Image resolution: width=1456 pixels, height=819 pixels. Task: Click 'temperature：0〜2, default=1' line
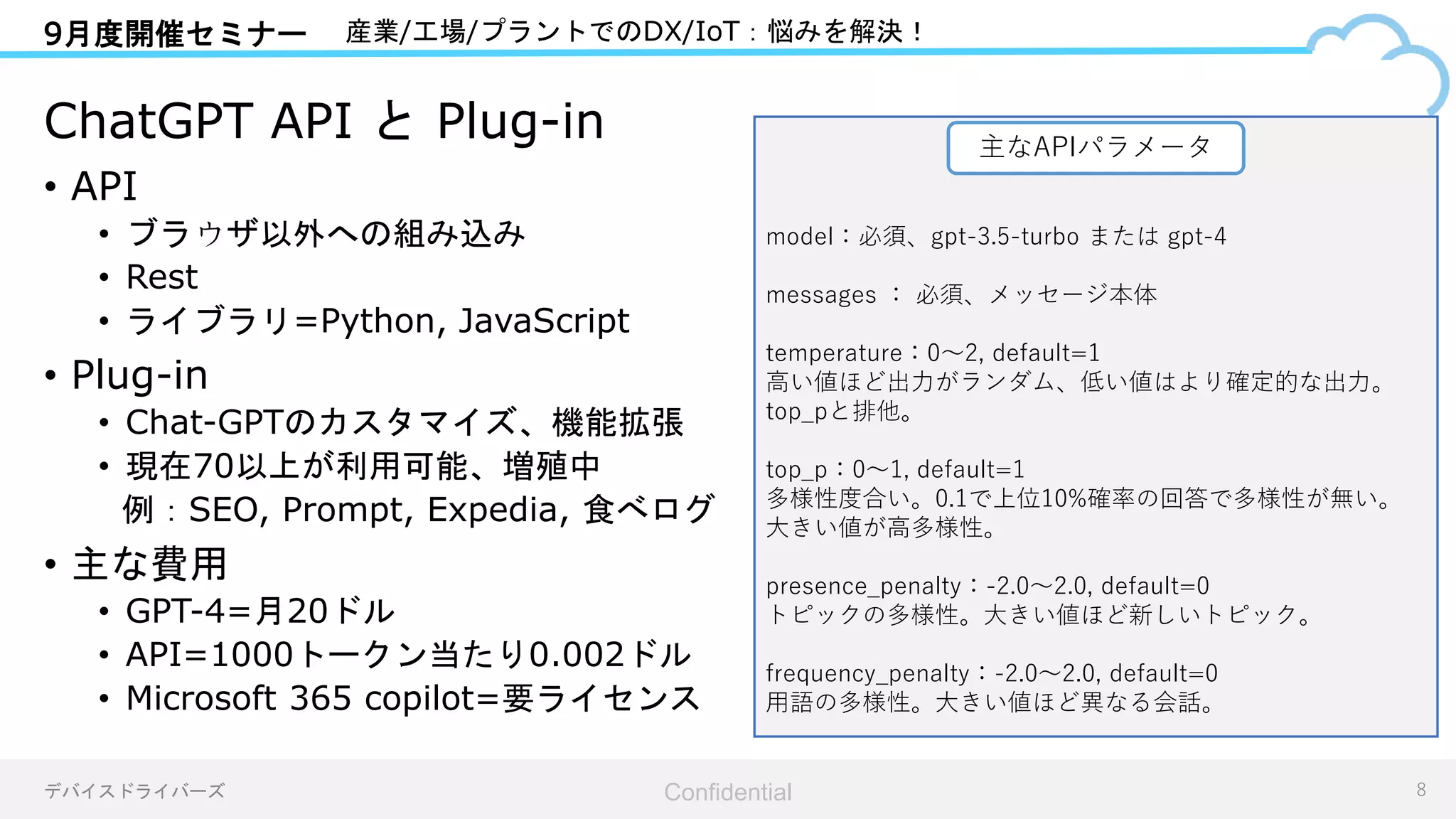pyautogui.click(x=933, y=353)
